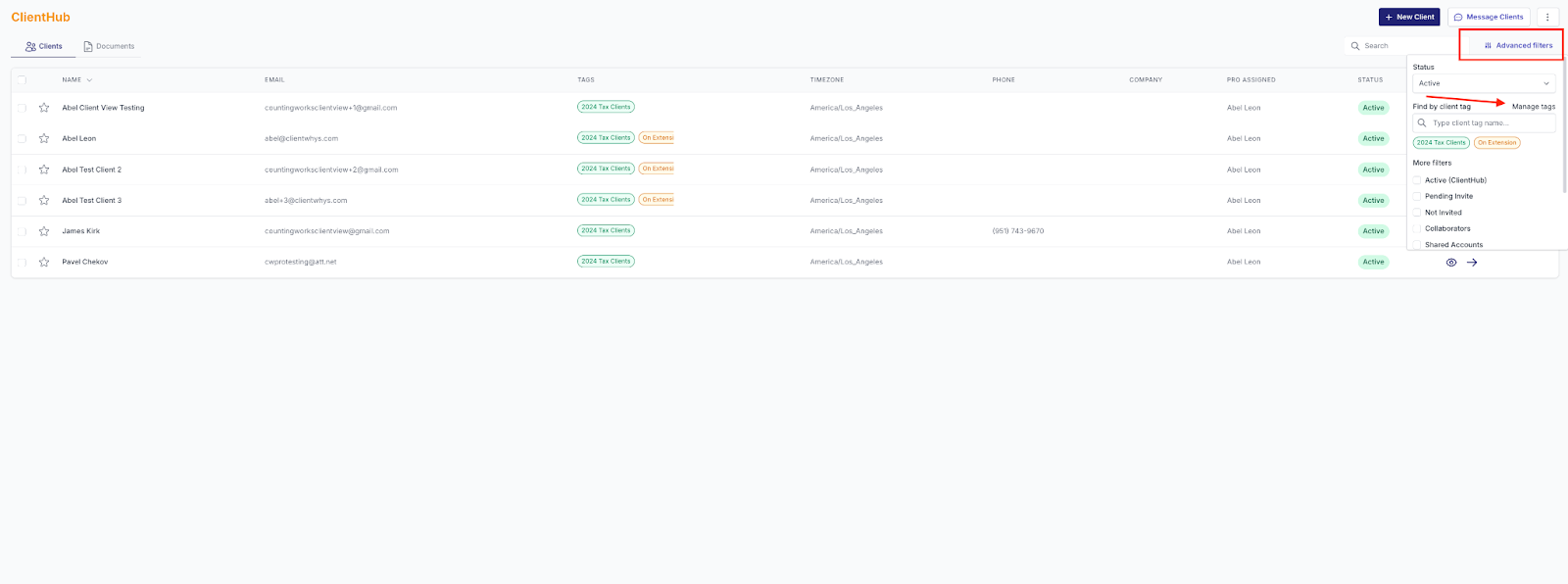Open the Status dropdown showing Active
Image resolution: width=1568 pixels, height=584 pixels.
(x=1483, y=83)
